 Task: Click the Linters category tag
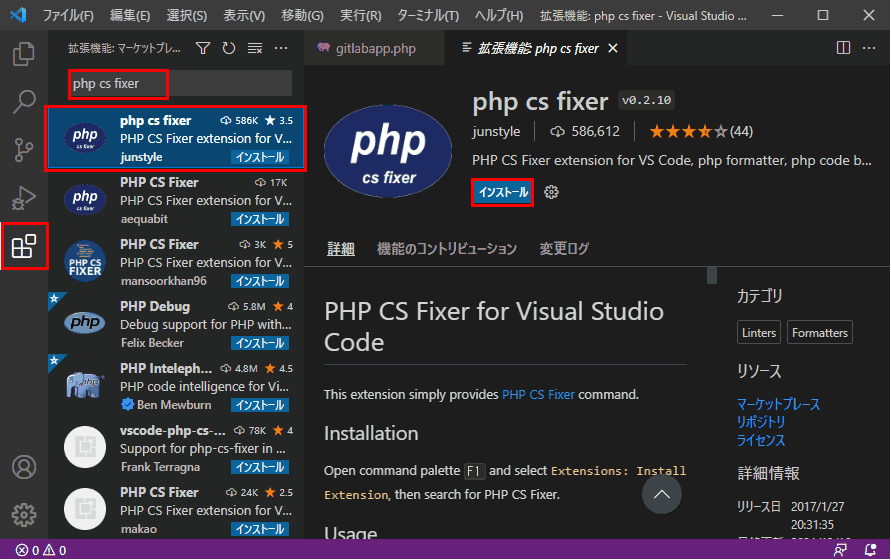point(759,333)
